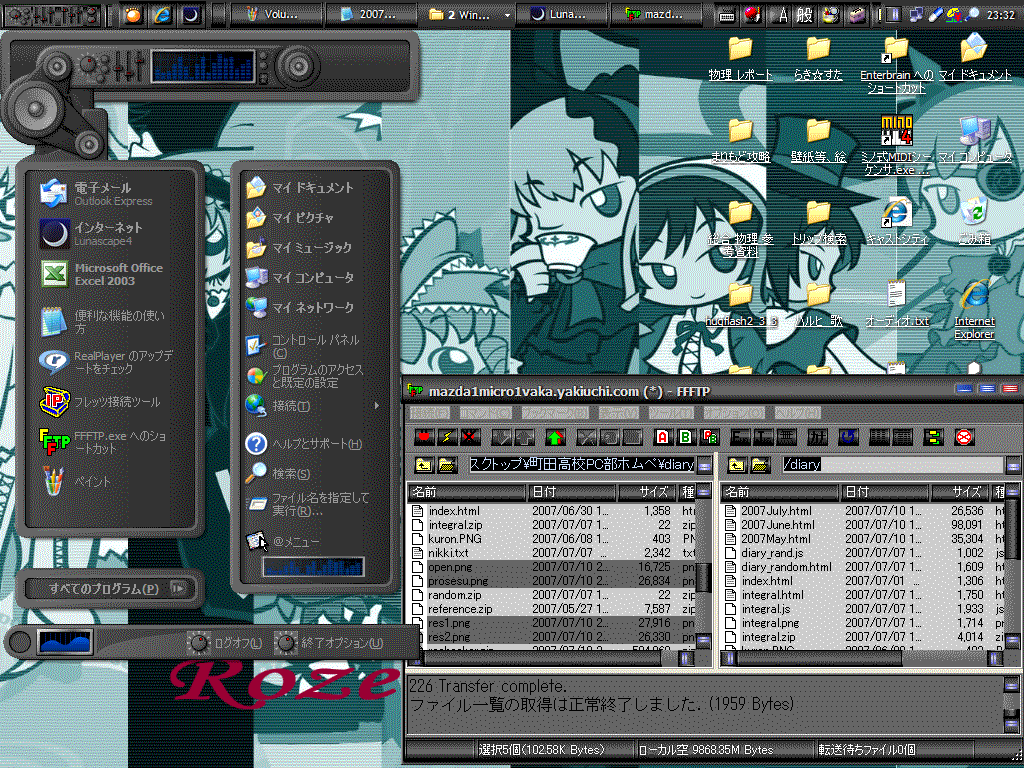Click the FFFTP Connect plug icon
Screen dimensions: 1024x768
[x=424, y=437]
